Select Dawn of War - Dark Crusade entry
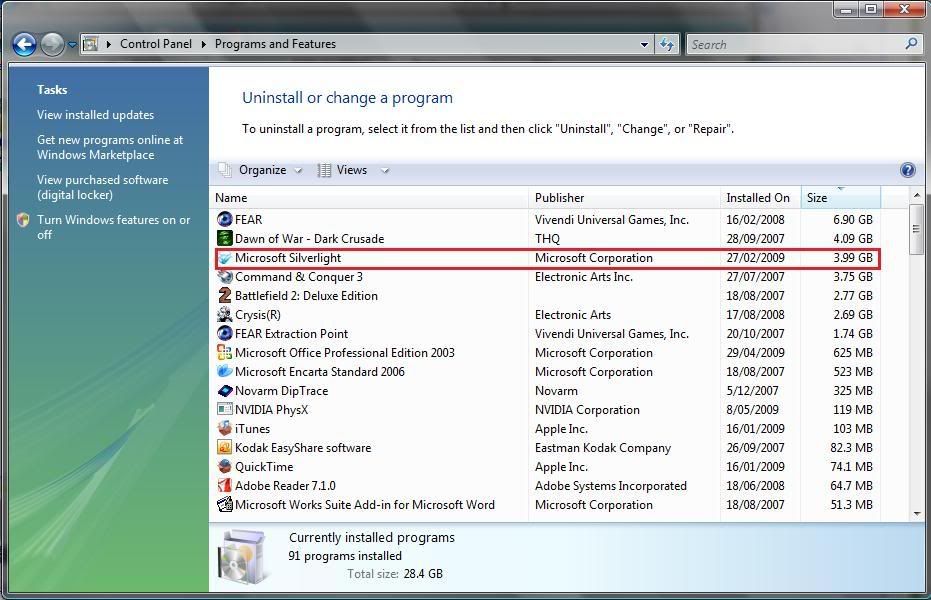This screenshot has height=600, width=931. pyautogui.click(x=309, y=239)
